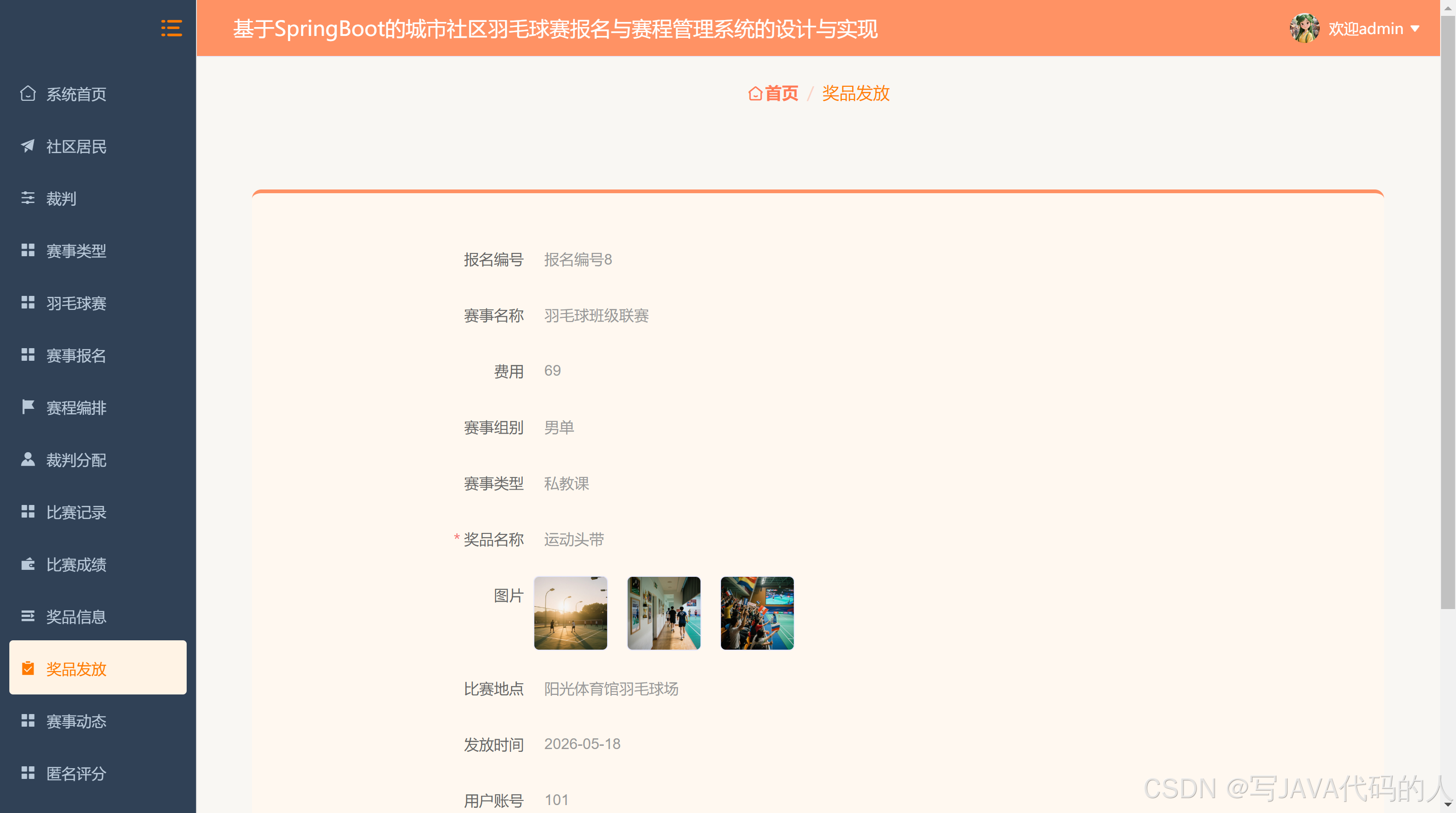Open 羽毛球赛 menu item
Screen dimensions: 1456x813
[x=98, y=303]
